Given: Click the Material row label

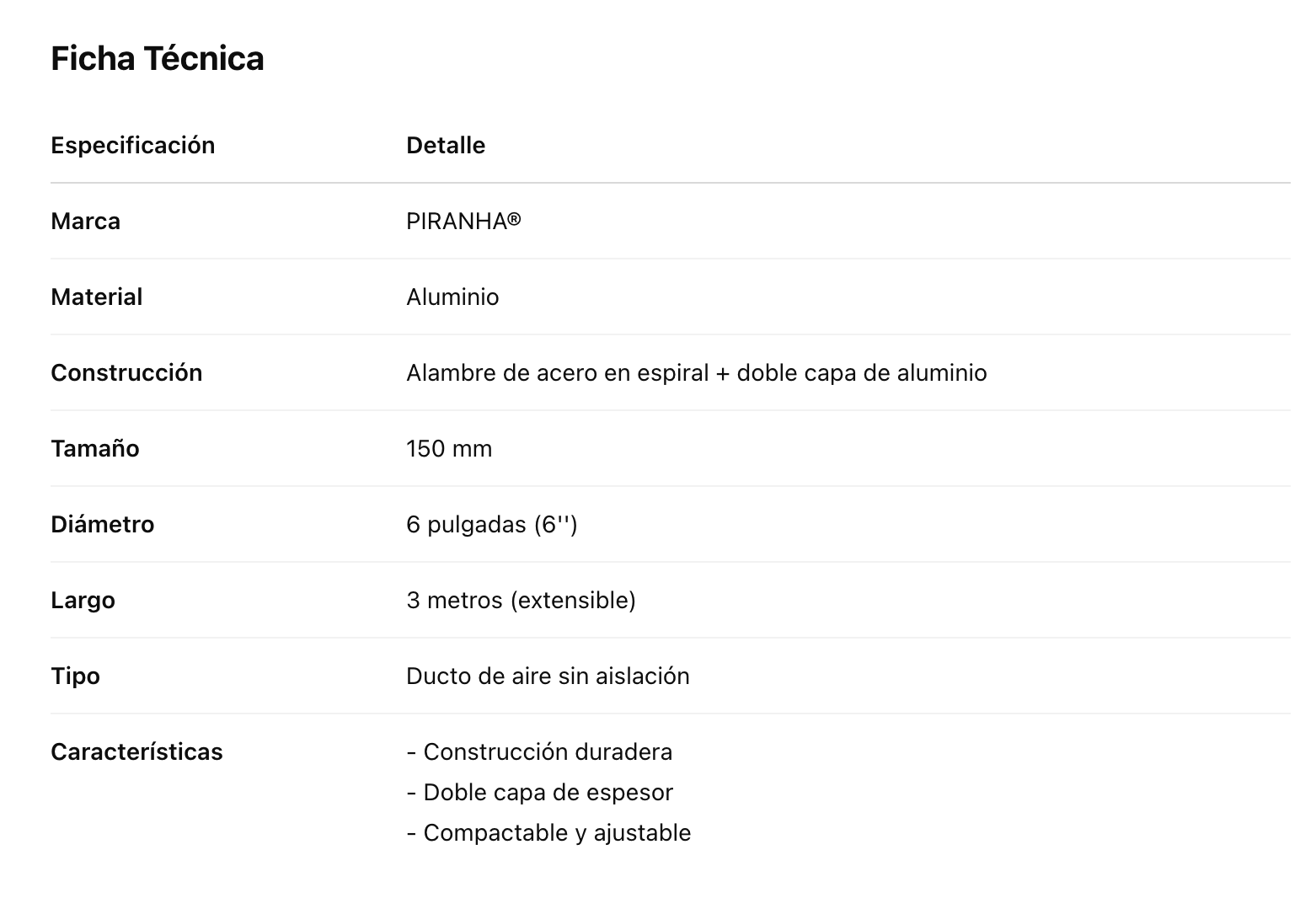Looking at the screenshot, I should point(97,297).
